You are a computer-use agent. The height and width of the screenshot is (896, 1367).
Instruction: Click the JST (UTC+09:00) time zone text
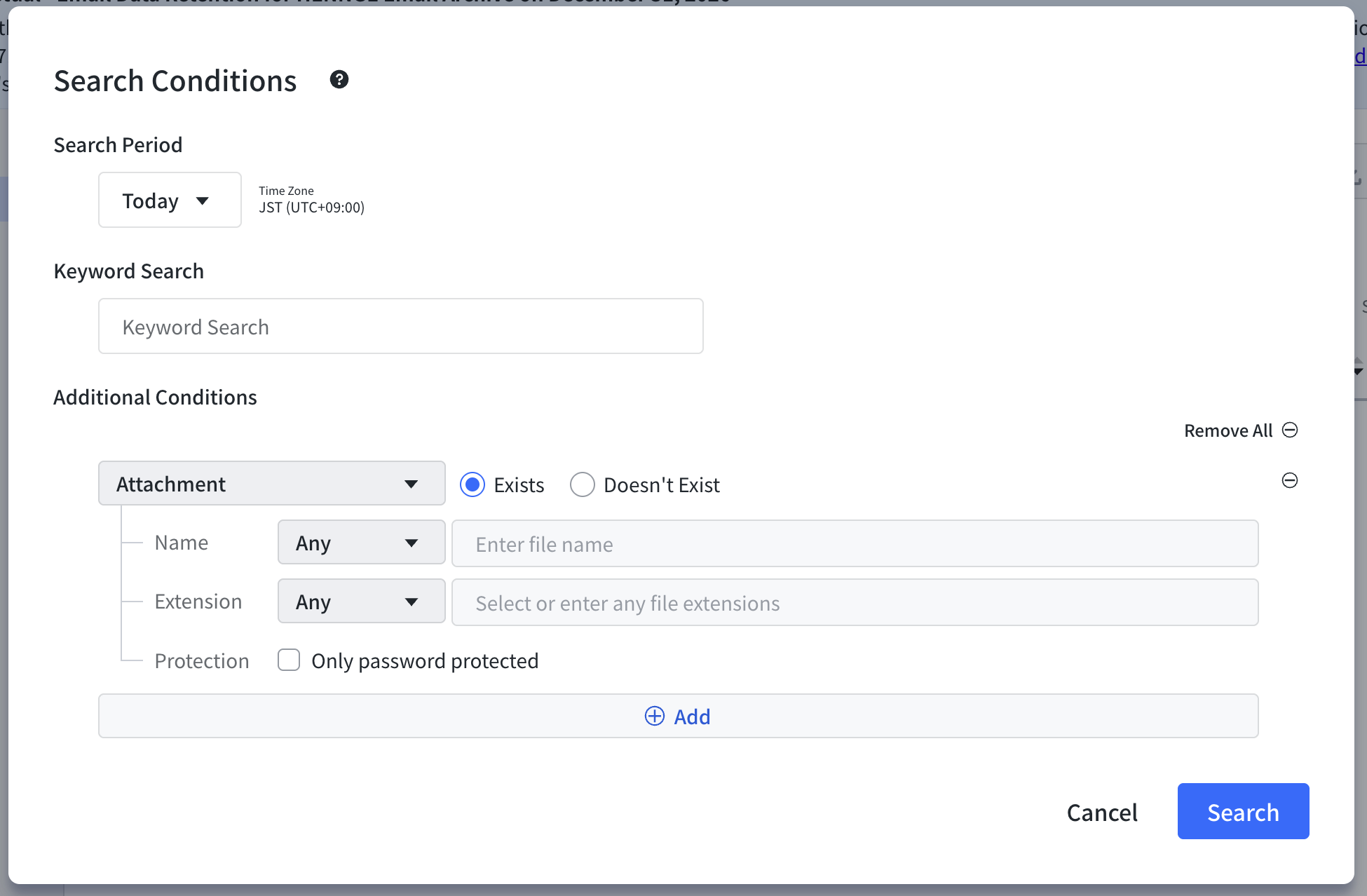(312, 208)
